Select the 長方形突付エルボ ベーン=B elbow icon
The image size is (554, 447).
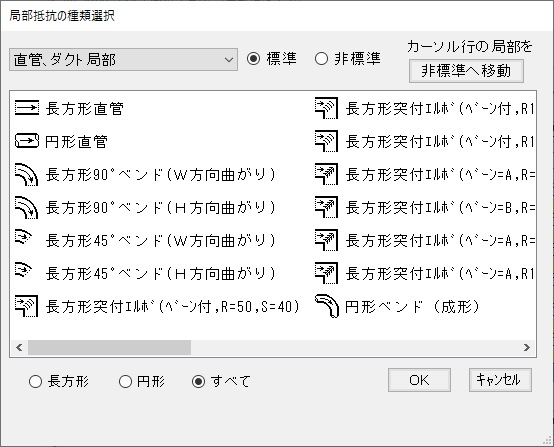pyautogui.click(x=326, y=207)
